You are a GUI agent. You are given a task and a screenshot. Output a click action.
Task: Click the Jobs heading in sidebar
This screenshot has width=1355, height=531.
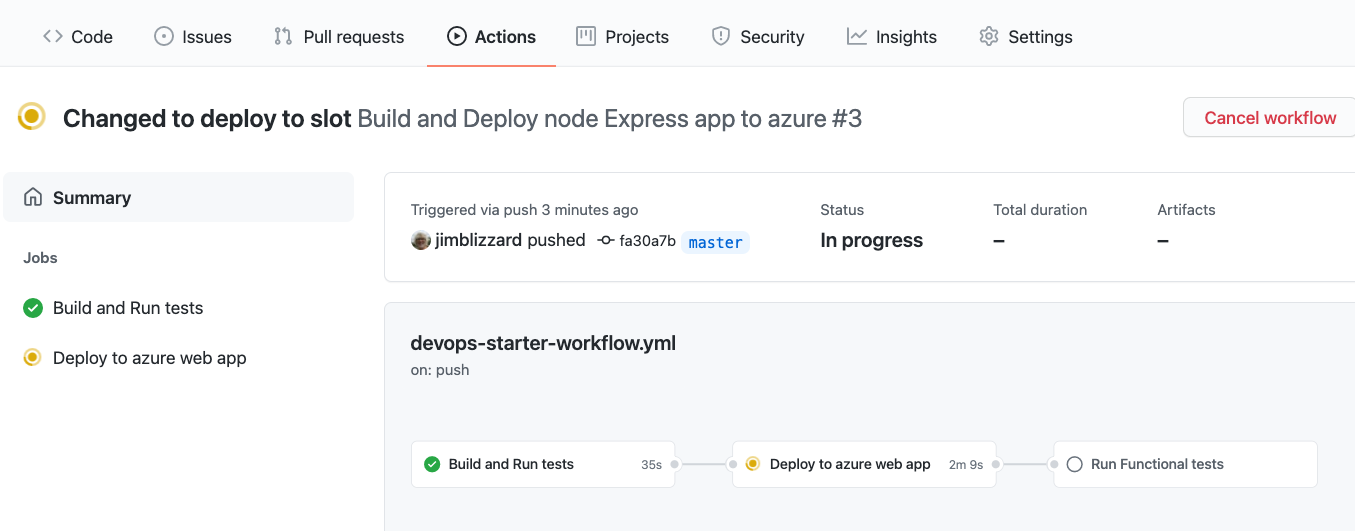coord(41,258)
